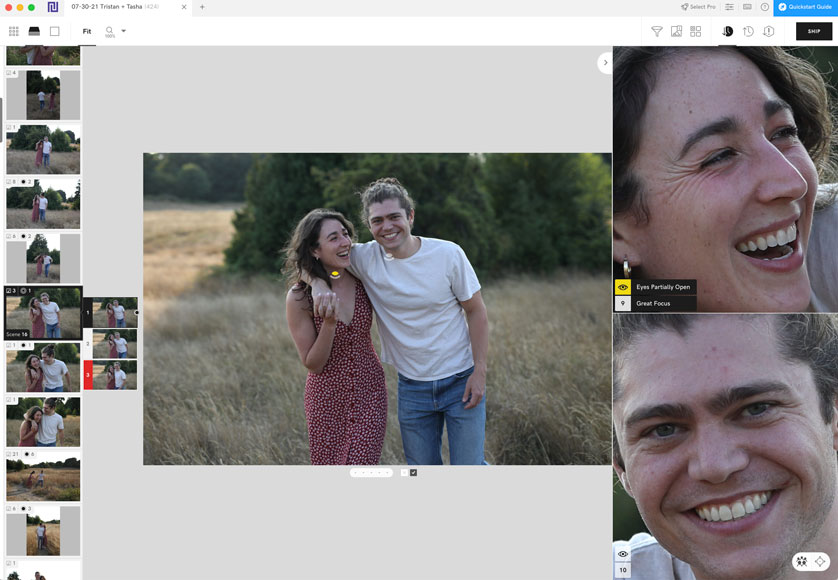Select image 1 in Scene 16 stack
This screenshot has height=580, width=838.
115,312
